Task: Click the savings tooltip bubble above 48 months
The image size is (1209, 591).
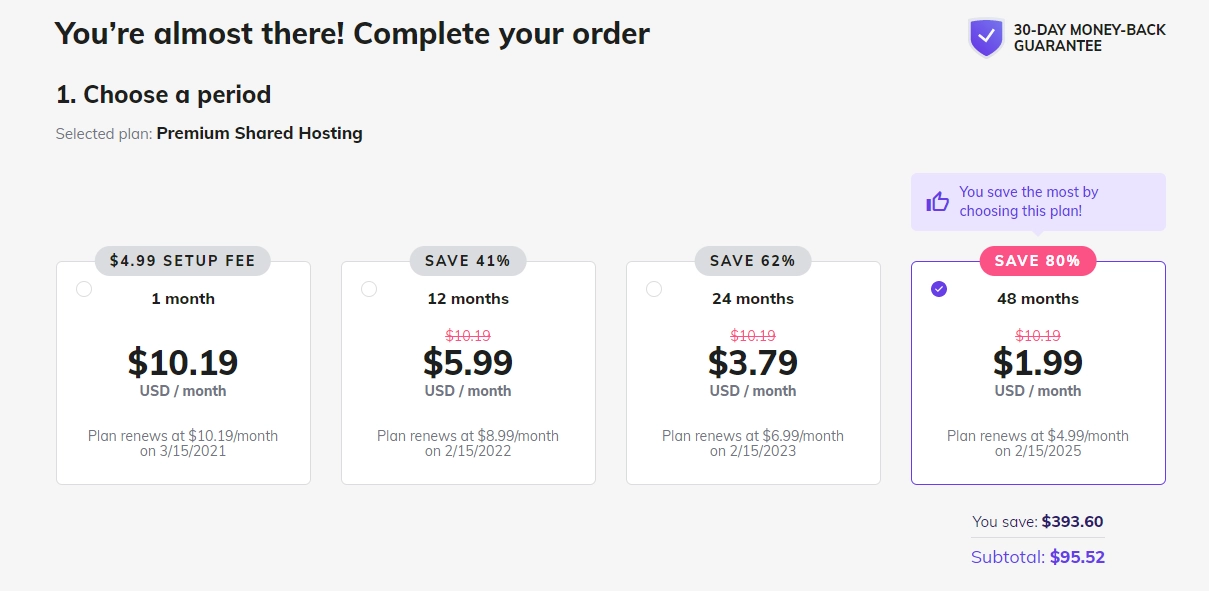Action: [x=1038, y=201]
